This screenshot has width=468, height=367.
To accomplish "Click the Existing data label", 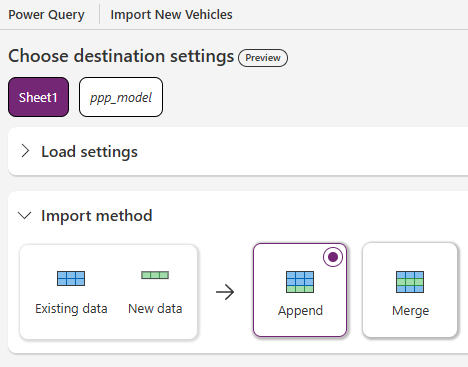I will coord(71,309).
